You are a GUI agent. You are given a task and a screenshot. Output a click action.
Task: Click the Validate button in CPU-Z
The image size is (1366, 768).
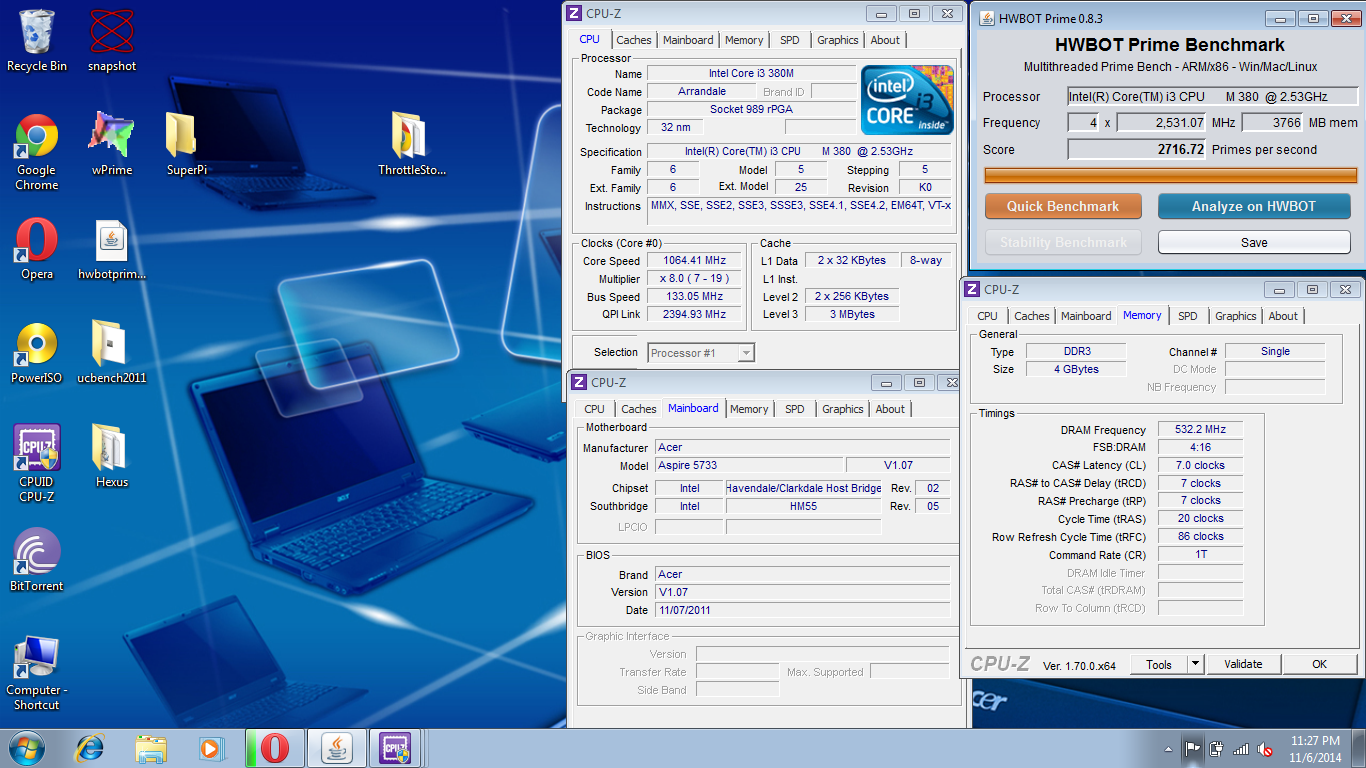(1243, 664)
